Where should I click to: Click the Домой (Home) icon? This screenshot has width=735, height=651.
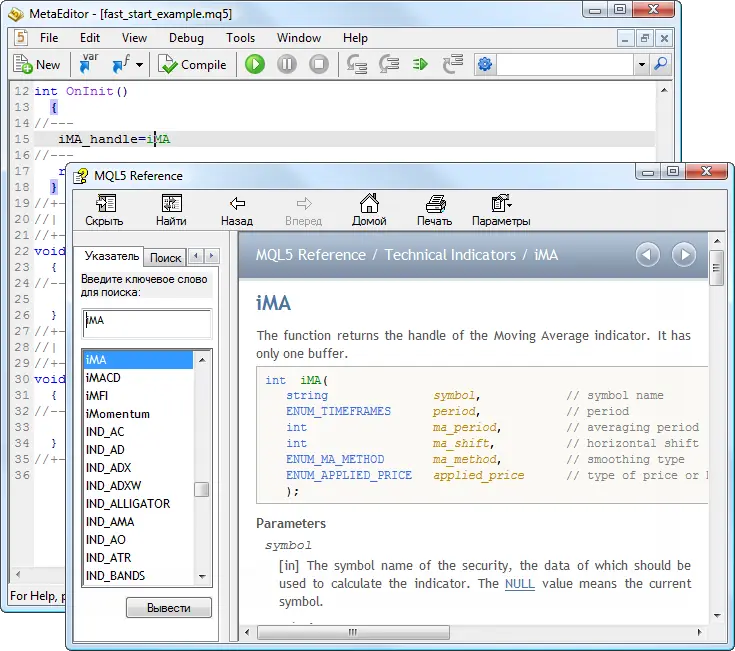(369, 210)
